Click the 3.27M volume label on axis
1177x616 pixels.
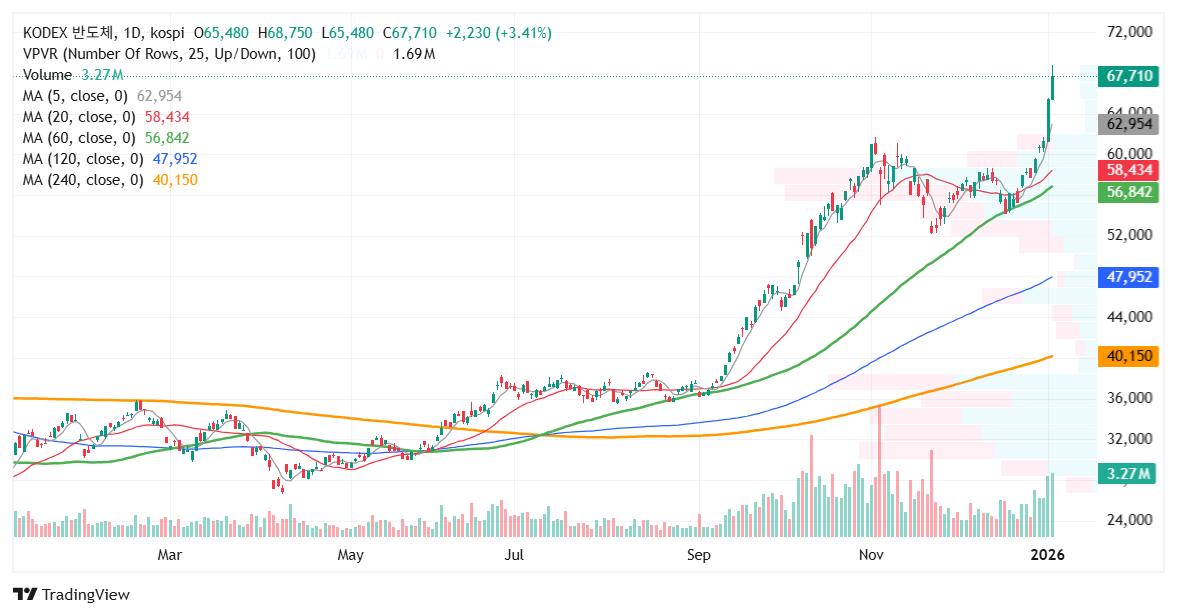[1127, 473]
